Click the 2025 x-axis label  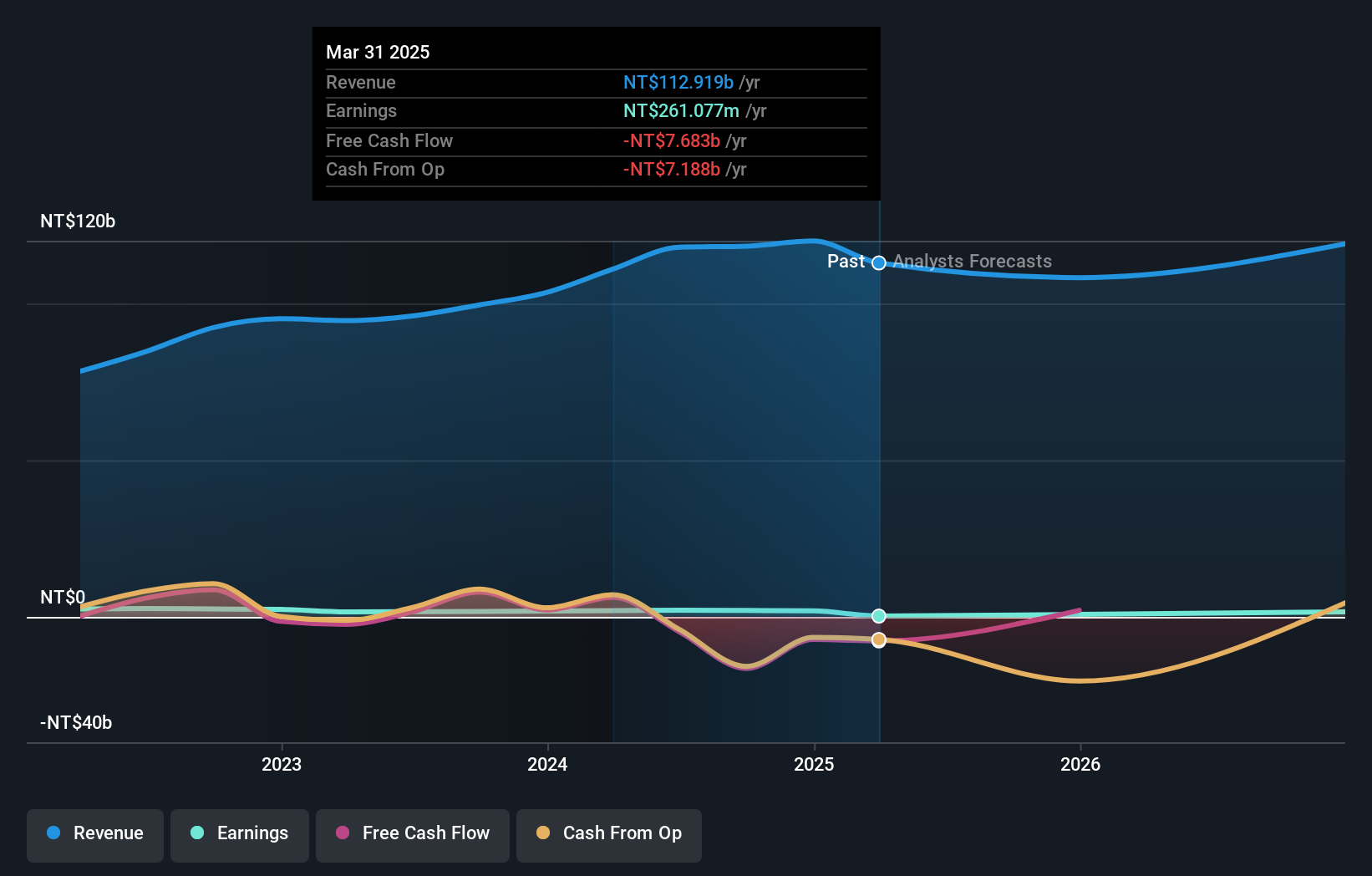[814, 764]
